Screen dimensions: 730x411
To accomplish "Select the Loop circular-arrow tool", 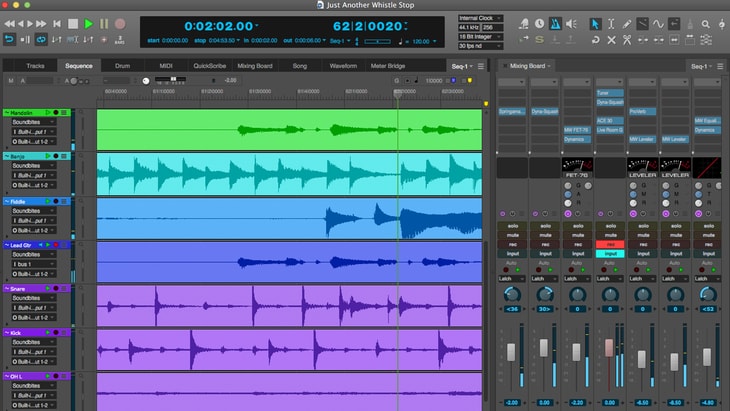I will 595,40.
